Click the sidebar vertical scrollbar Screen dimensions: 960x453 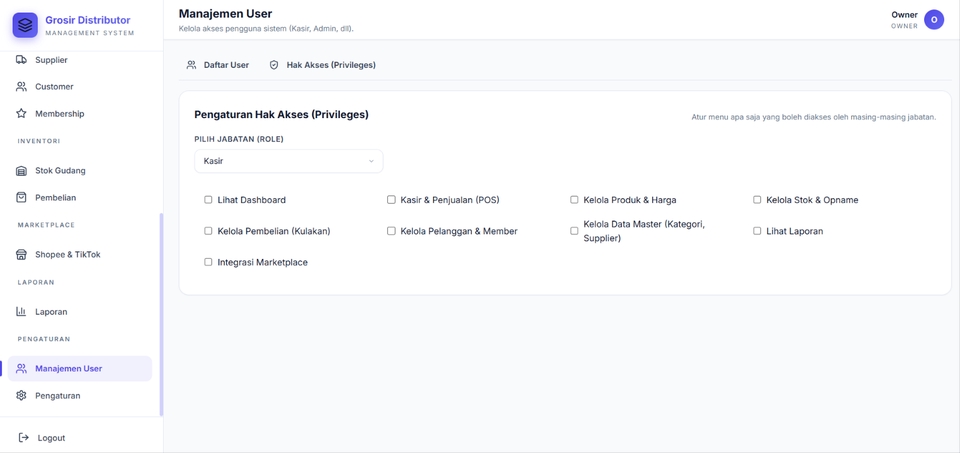(x=161, y=315)
